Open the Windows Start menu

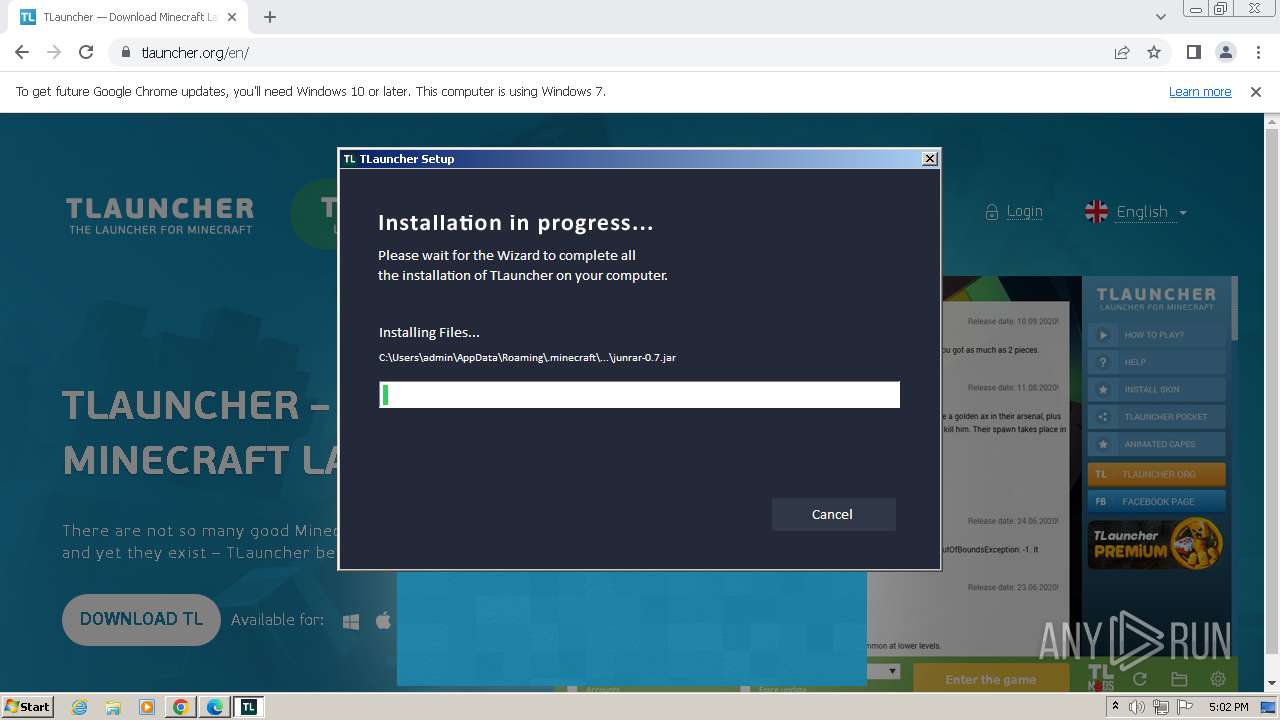point(27,706)
